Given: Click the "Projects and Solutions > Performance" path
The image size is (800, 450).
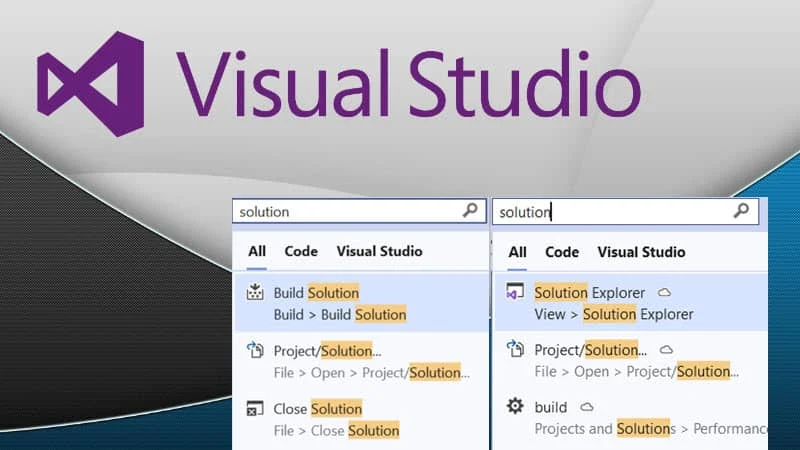Looking at the screenshot, I should click(x=651, y=429).
